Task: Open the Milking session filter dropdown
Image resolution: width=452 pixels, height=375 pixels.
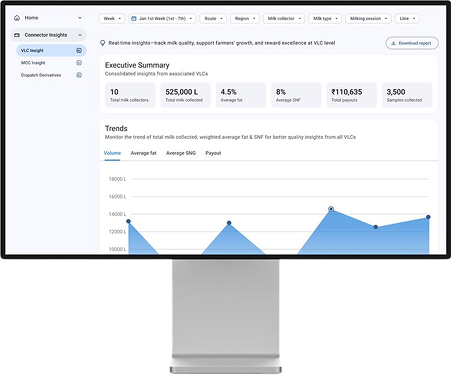Action: [x=368, y=18]
